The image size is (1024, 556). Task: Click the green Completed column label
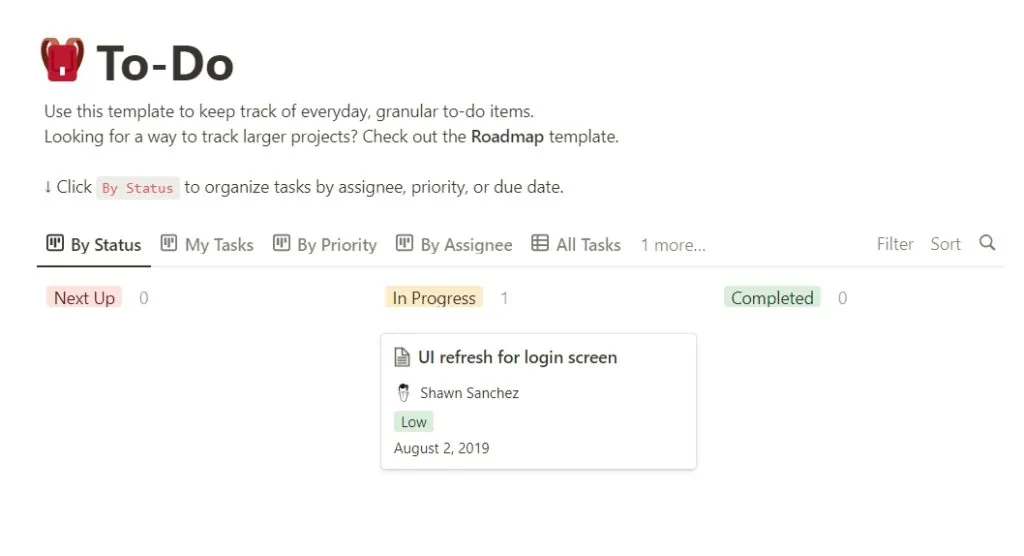(772, 298)
